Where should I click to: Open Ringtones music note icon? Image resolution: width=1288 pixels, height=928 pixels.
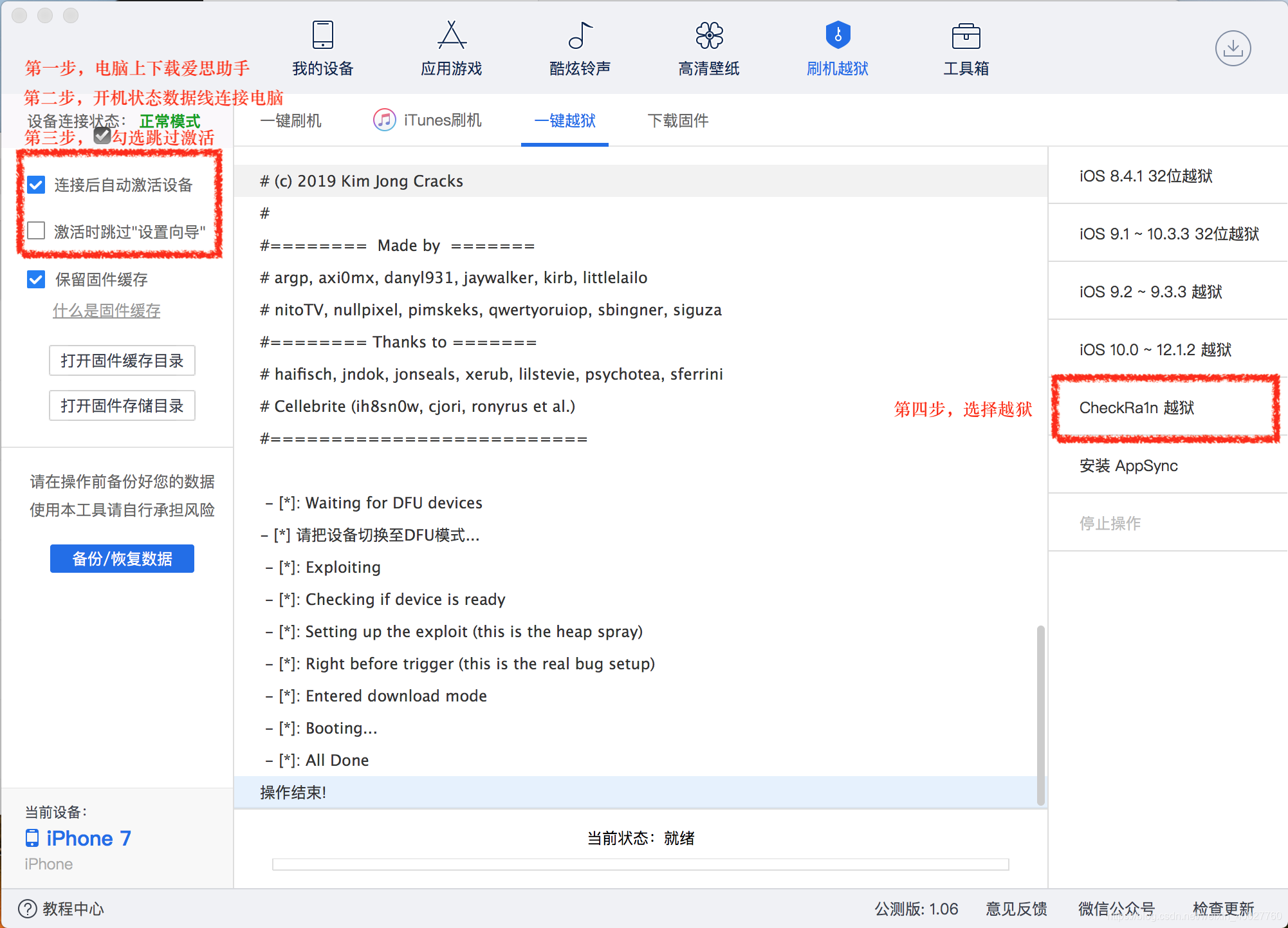(x=580, y=35)
